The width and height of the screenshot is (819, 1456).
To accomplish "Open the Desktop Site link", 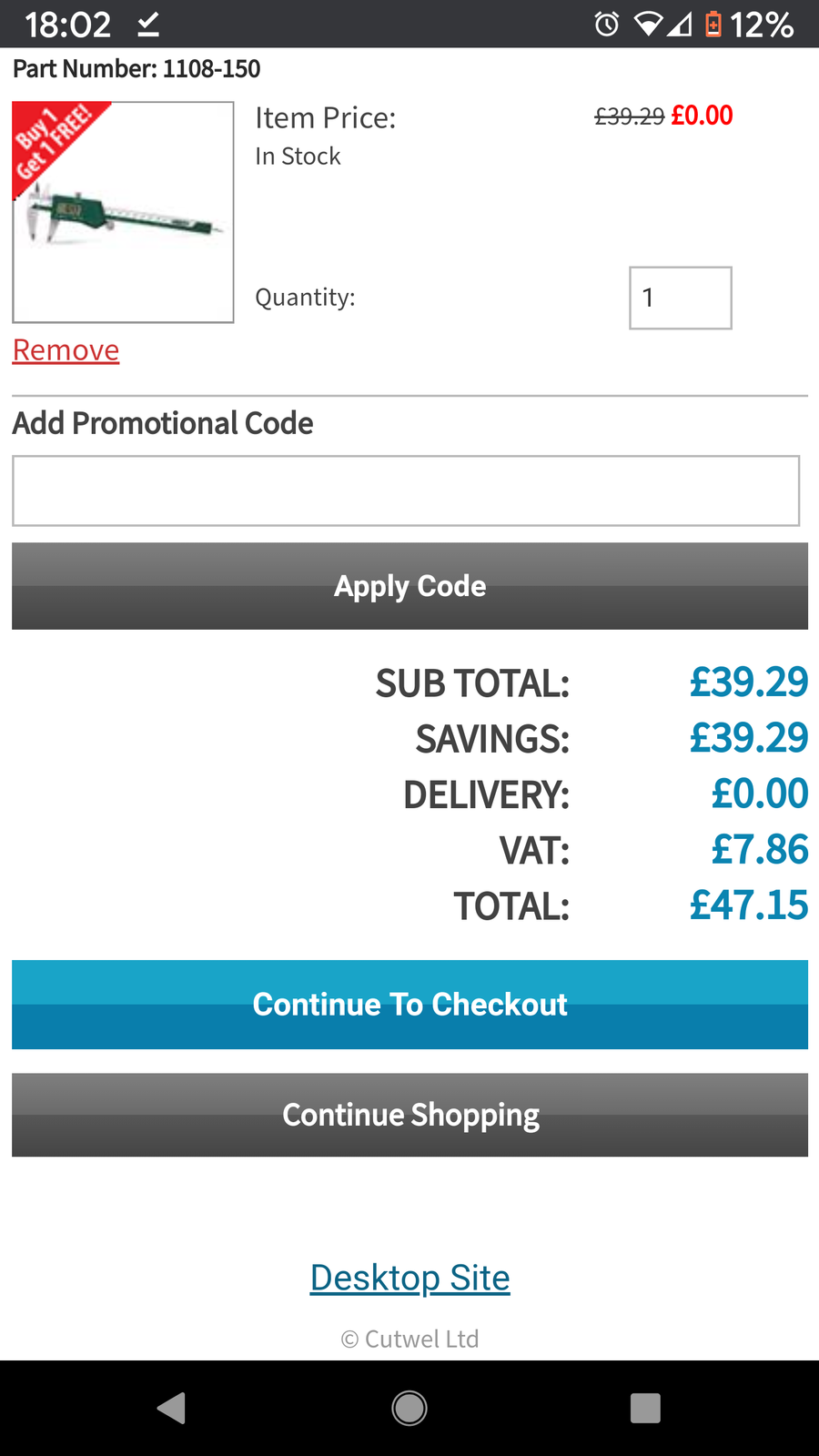I will click(409, 1278).
